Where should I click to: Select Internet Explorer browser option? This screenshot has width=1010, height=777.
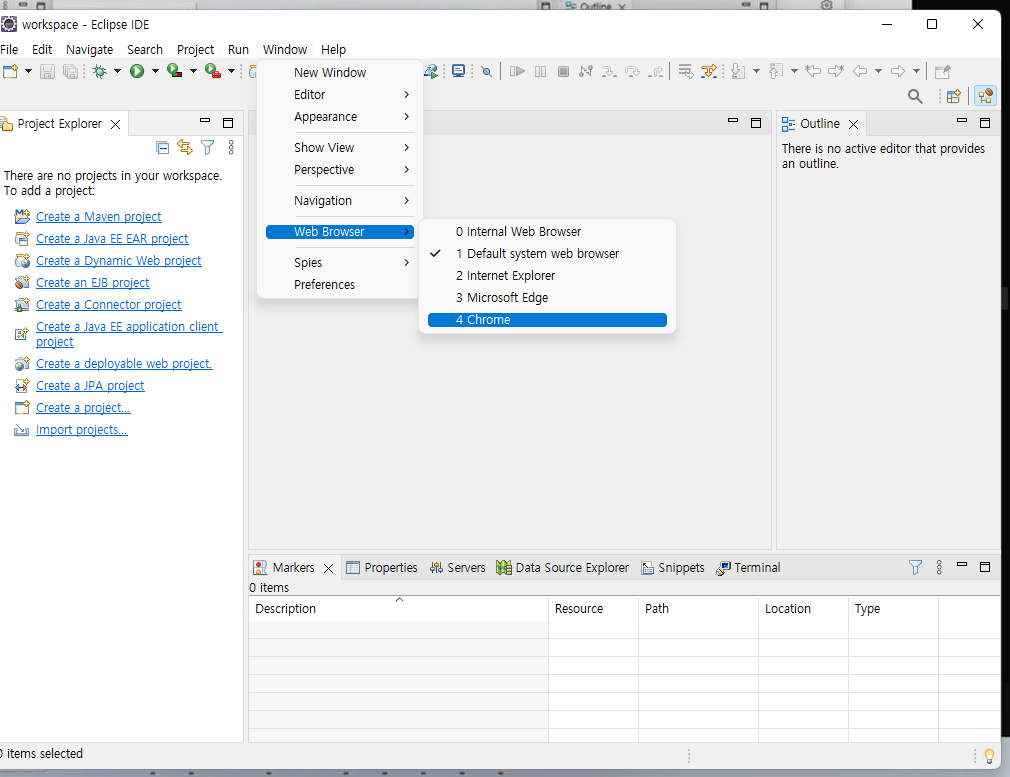pyautogui.click(x=547, y=275)
